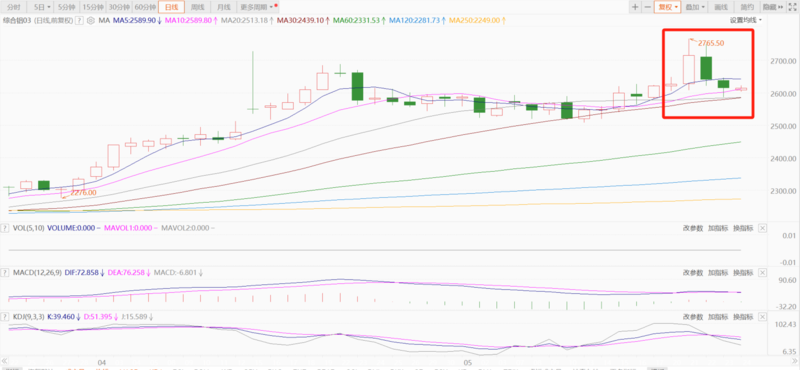This screenshot has width=800, height=370.
Task: Close the KDJ indicator panel
Action: (762, 317)
